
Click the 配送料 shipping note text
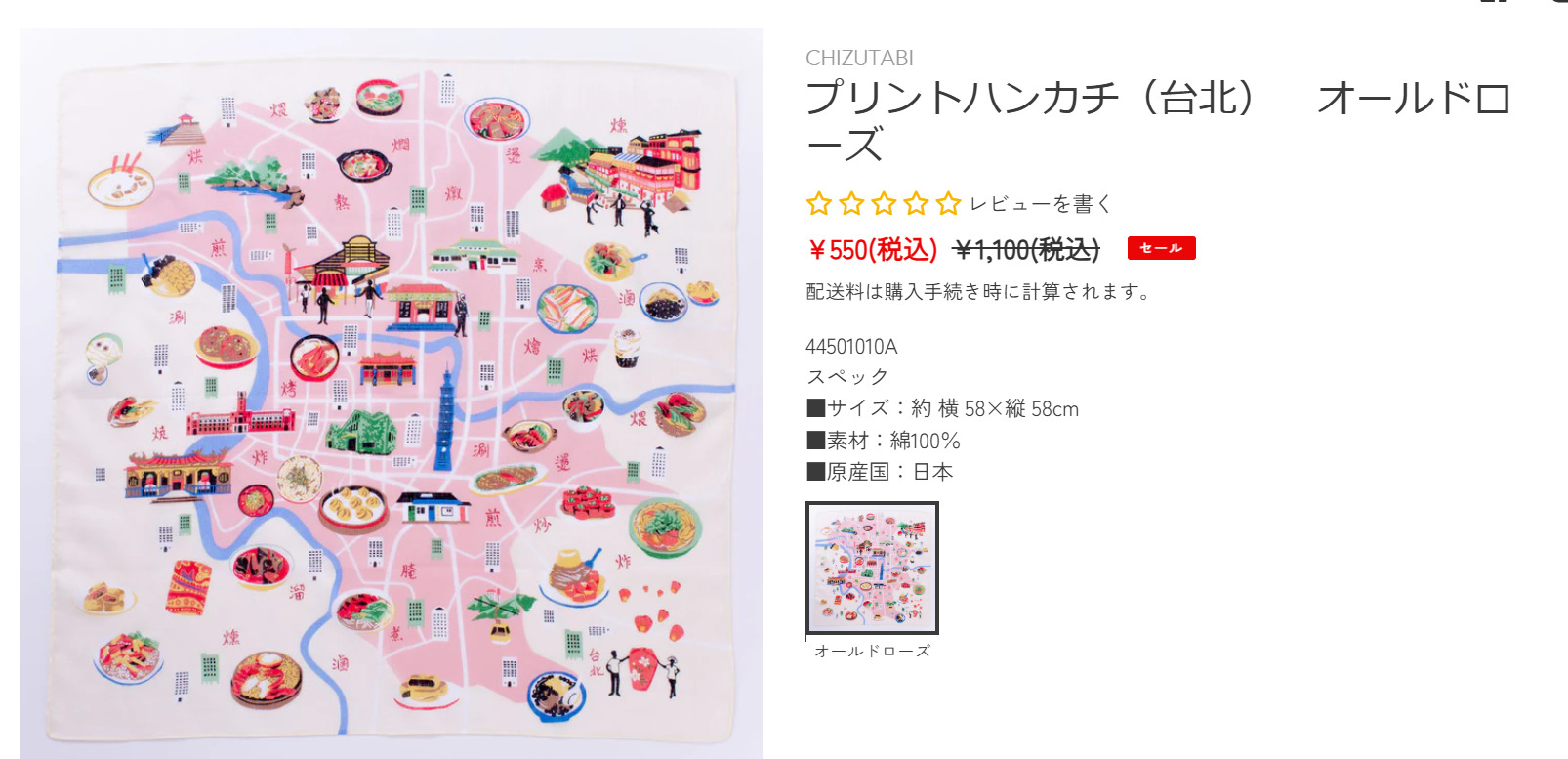tap(979, 291)
